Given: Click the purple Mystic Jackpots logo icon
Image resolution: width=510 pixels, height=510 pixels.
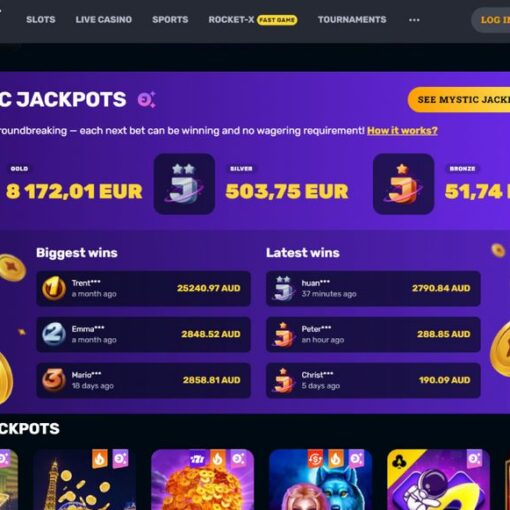Looking at the screenshot, I should [x=147, y=99].
